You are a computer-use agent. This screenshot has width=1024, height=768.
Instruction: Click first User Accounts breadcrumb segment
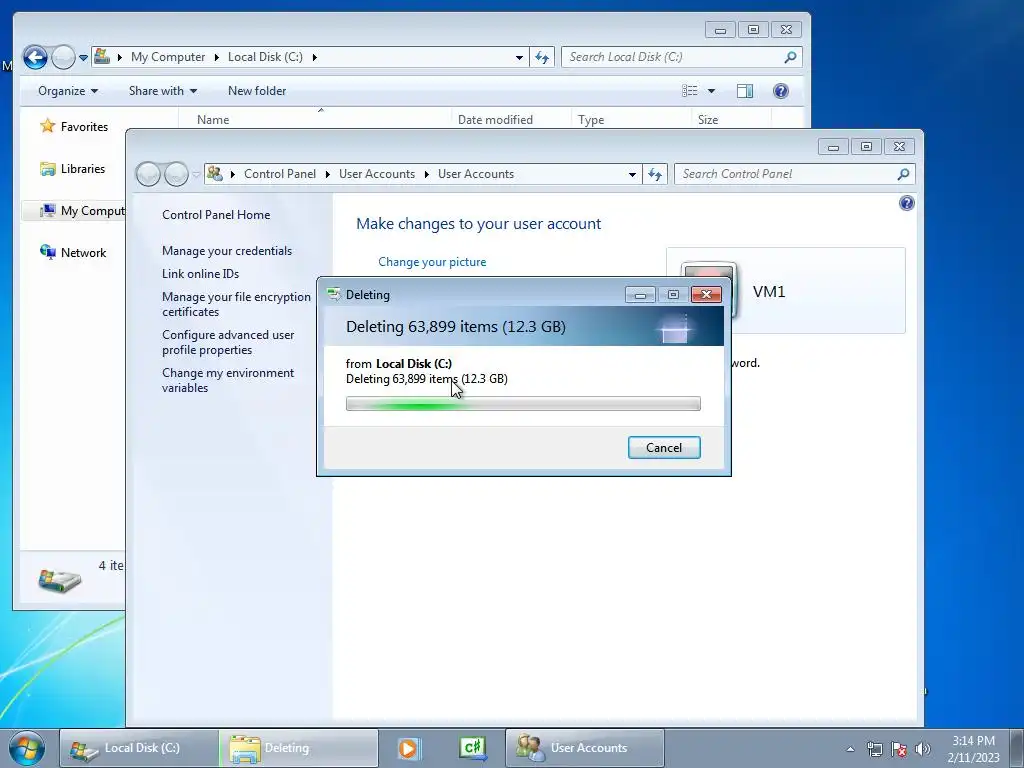coord(377,174)
